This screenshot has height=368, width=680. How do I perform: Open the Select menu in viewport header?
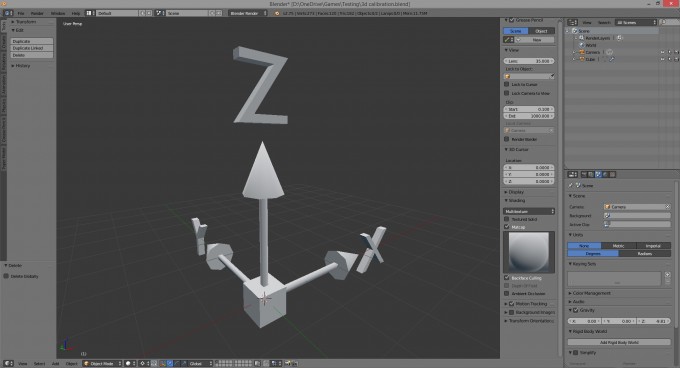coord(39,363)
